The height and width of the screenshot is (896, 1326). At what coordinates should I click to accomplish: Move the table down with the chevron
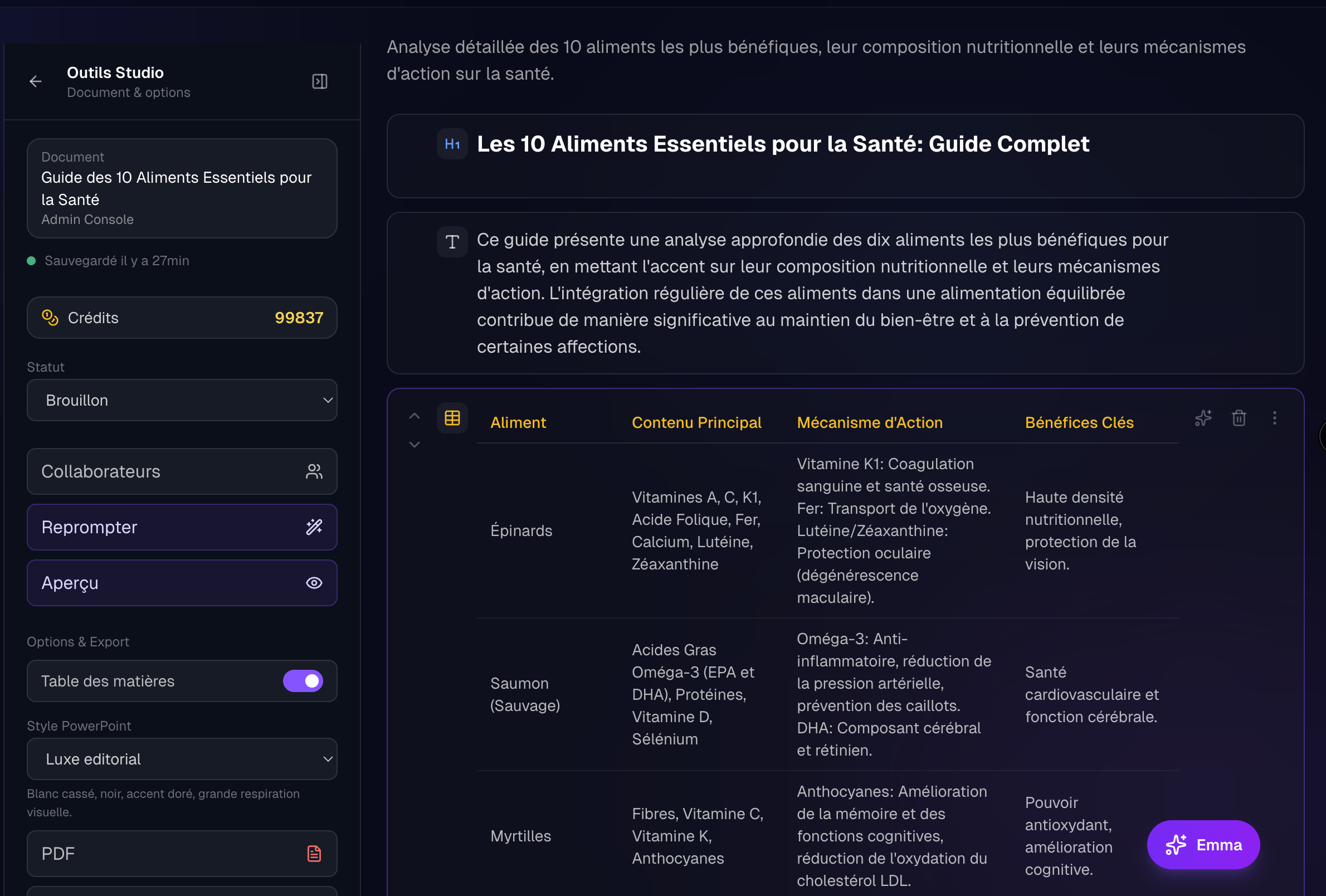tap(414, 444)
